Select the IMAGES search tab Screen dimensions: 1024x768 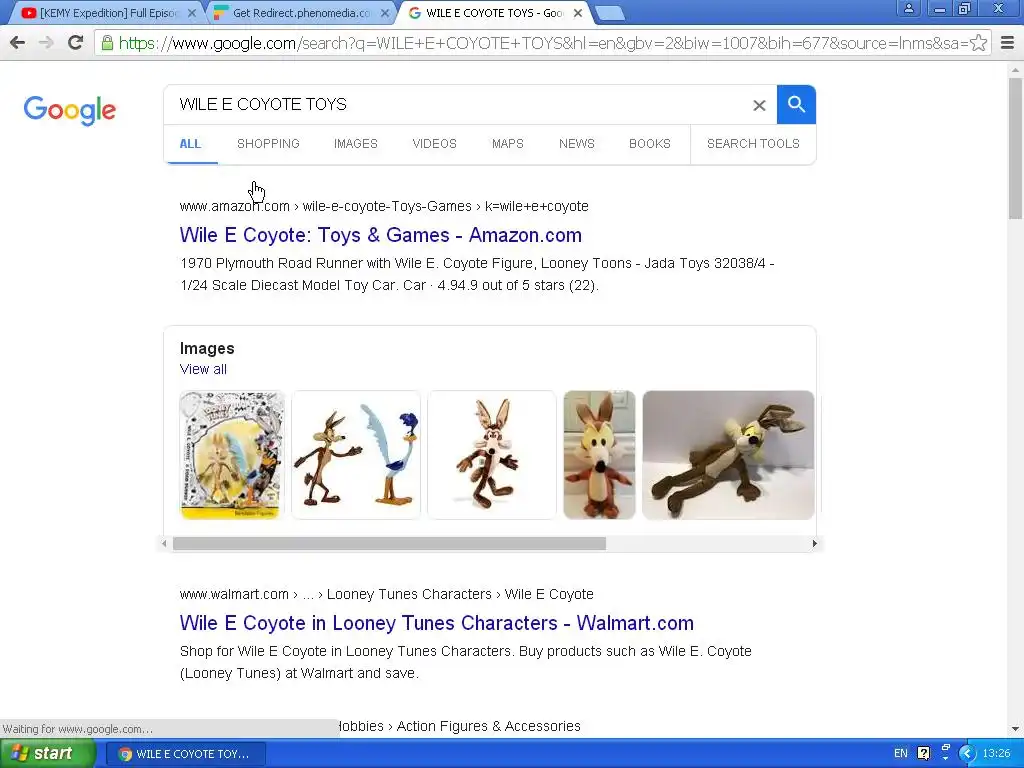(x=356, y=144)
